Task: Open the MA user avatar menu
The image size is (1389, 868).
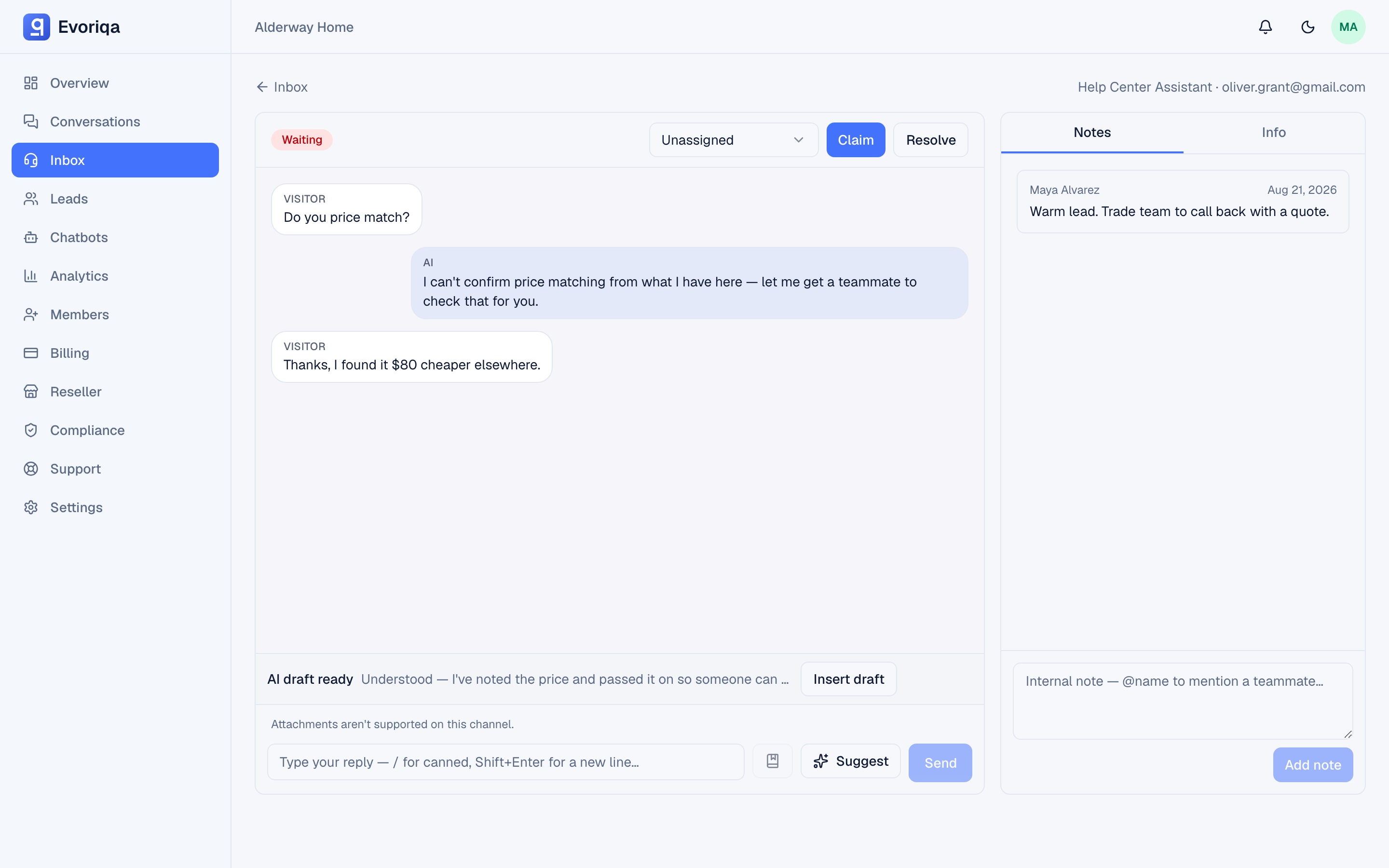Action: click(1348, 27)
